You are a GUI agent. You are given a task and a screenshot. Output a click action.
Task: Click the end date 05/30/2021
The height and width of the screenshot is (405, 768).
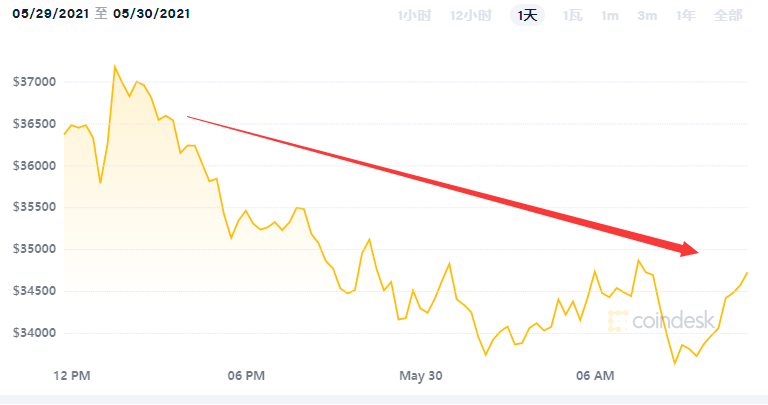pyautogui.click(x=148, y=15)
